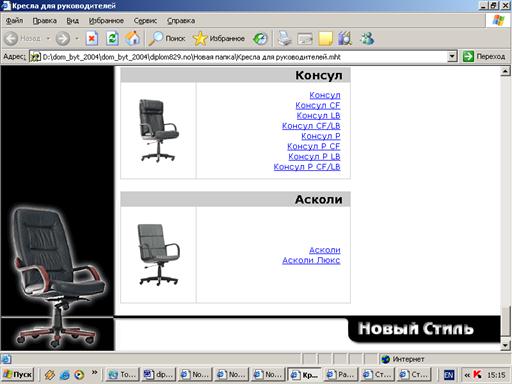Open the Сервис menu
Image resolution: width=512 pixels, height=384 pixels.
click(x=145, y=21)
